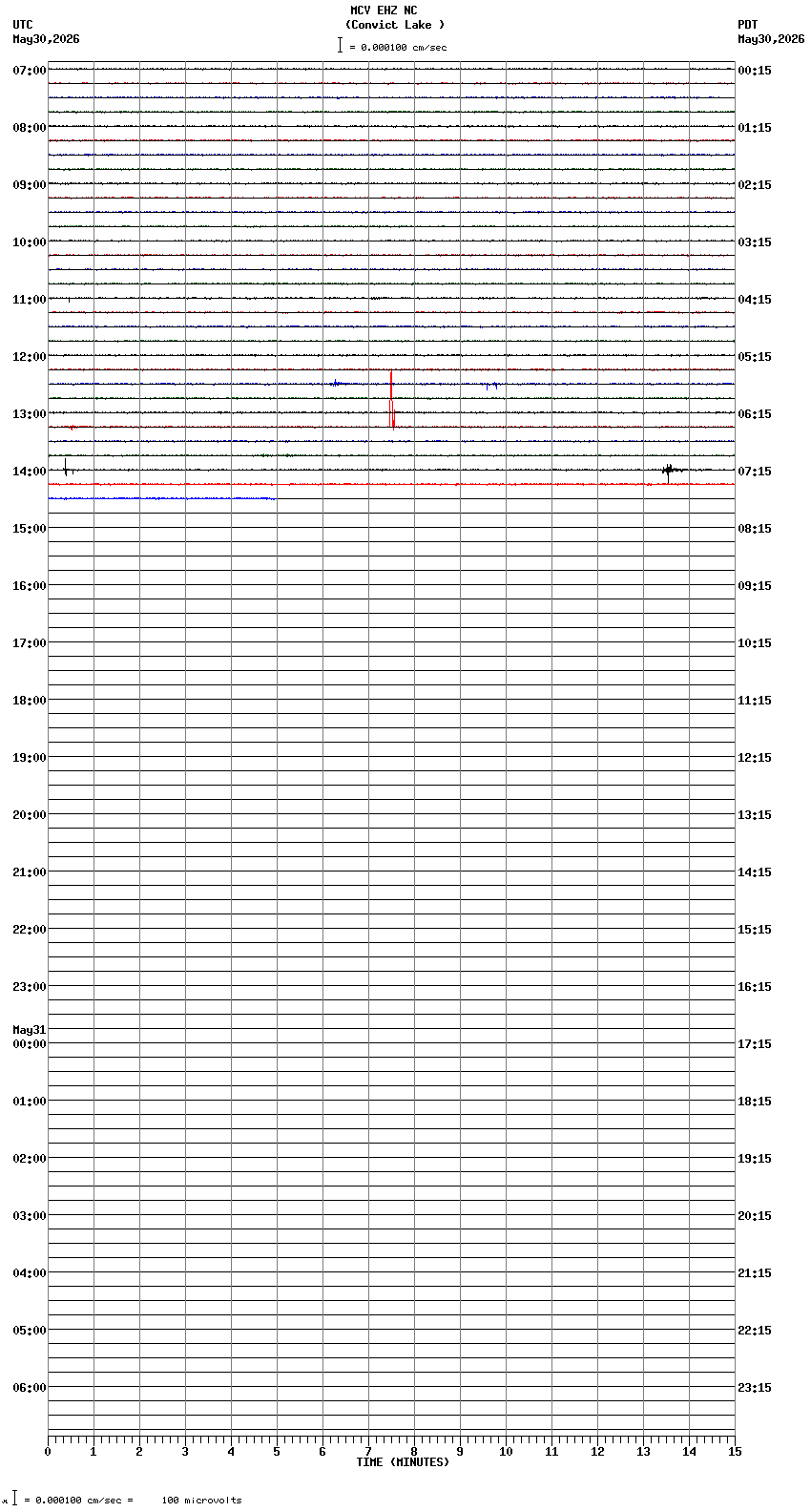Click the '5' tick label on time axis

coord(277,1452)
